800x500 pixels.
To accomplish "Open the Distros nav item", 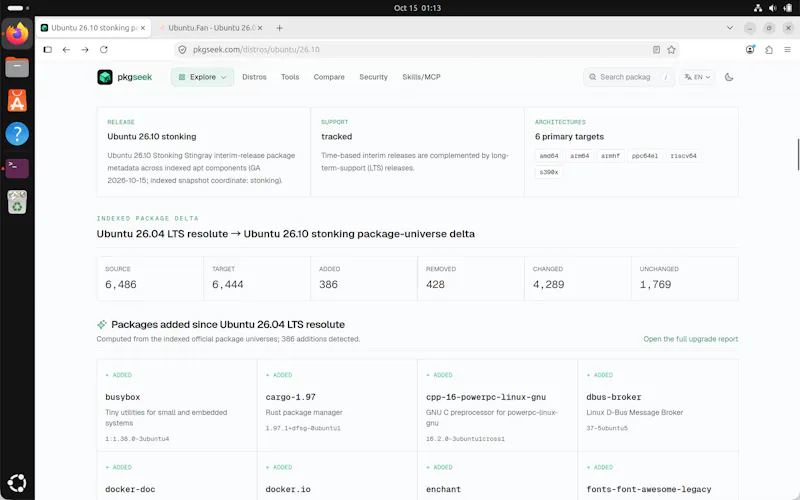I will [x=254, y=77].
